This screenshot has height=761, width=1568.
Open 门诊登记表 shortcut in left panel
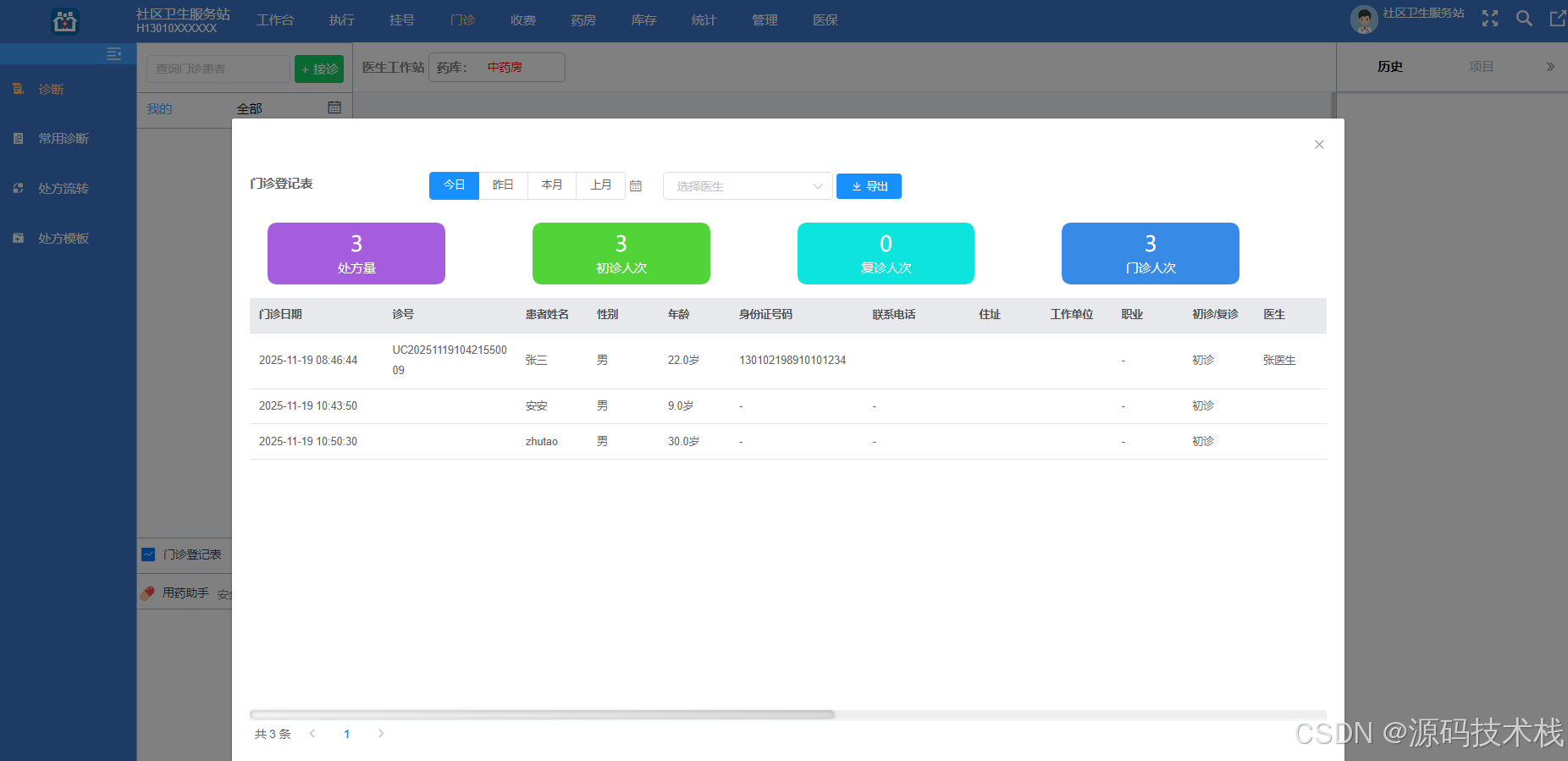click(185, 554)
